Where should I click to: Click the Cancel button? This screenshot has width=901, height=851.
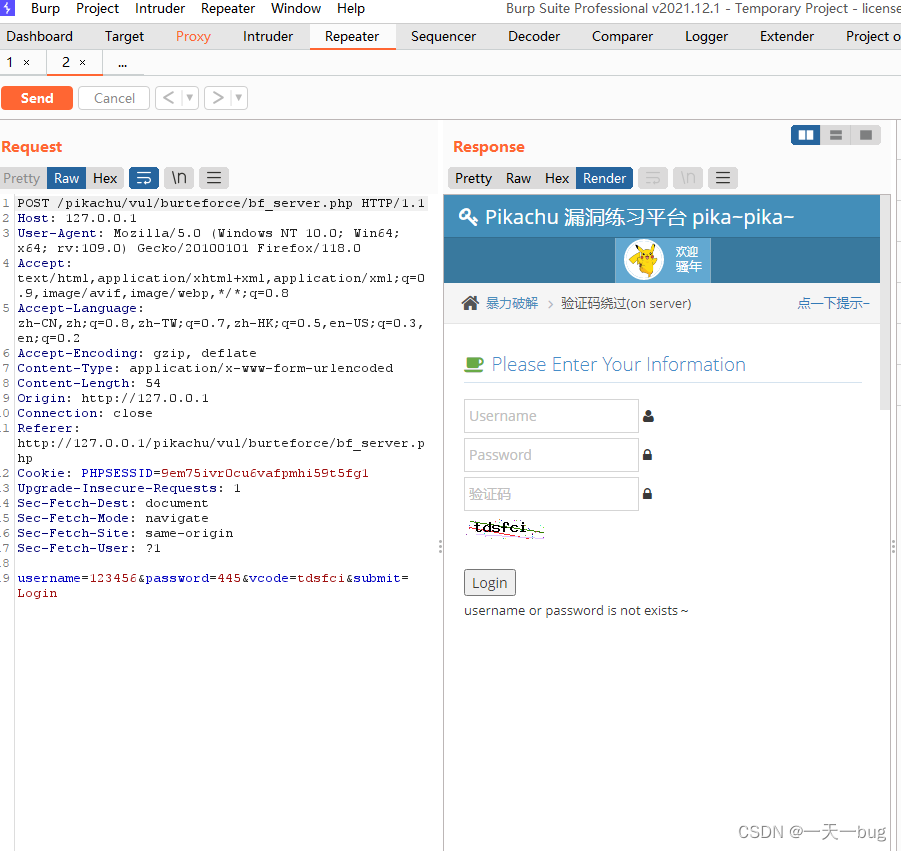coord(114,98)
